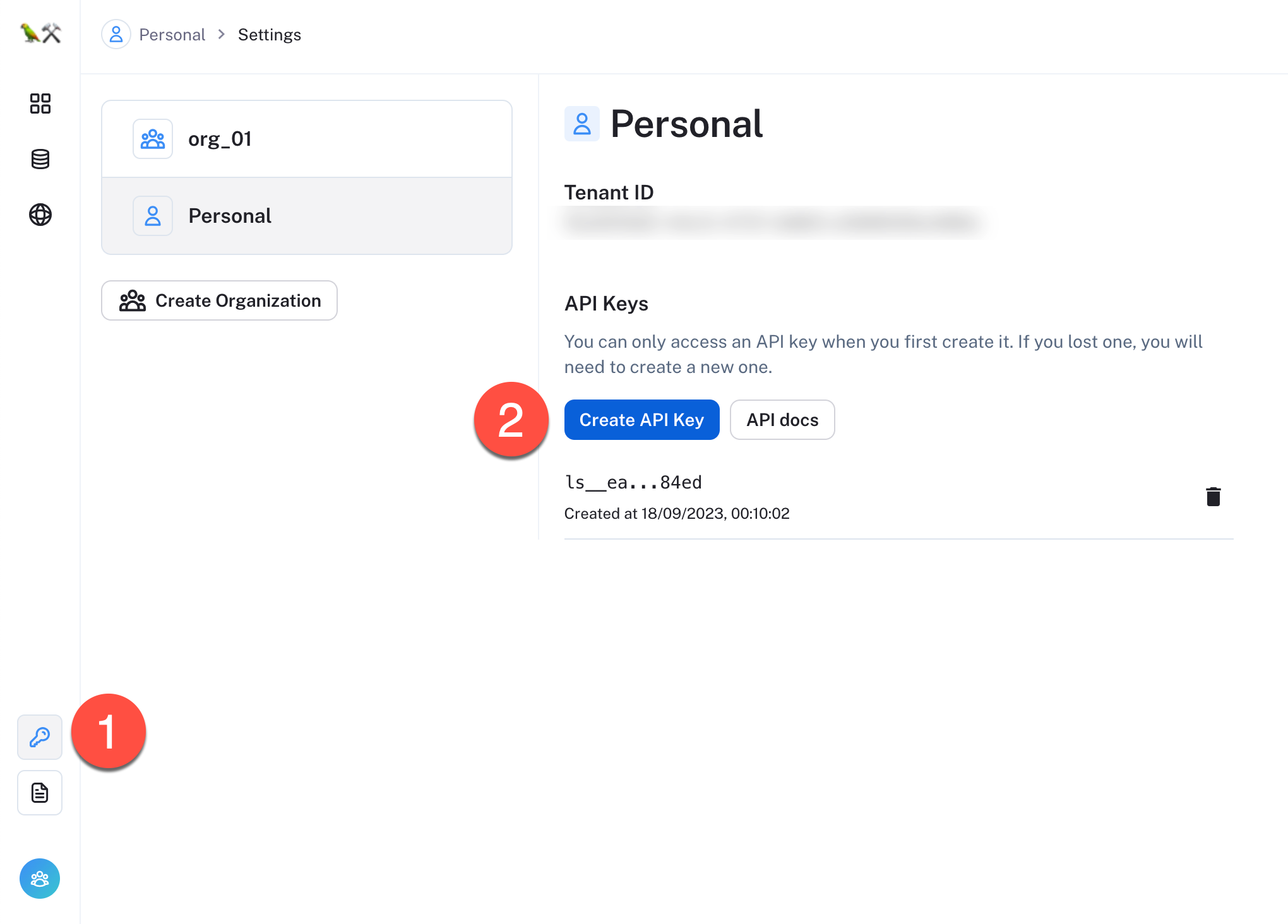This screenshot has width=1288, height=924.
Task: Click the Create API Key button
Action: click(x=641, y=420)
